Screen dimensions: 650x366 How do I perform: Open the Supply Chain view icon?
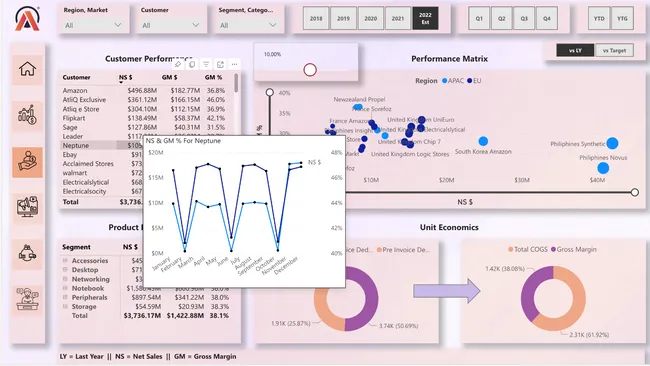[27, 253]
